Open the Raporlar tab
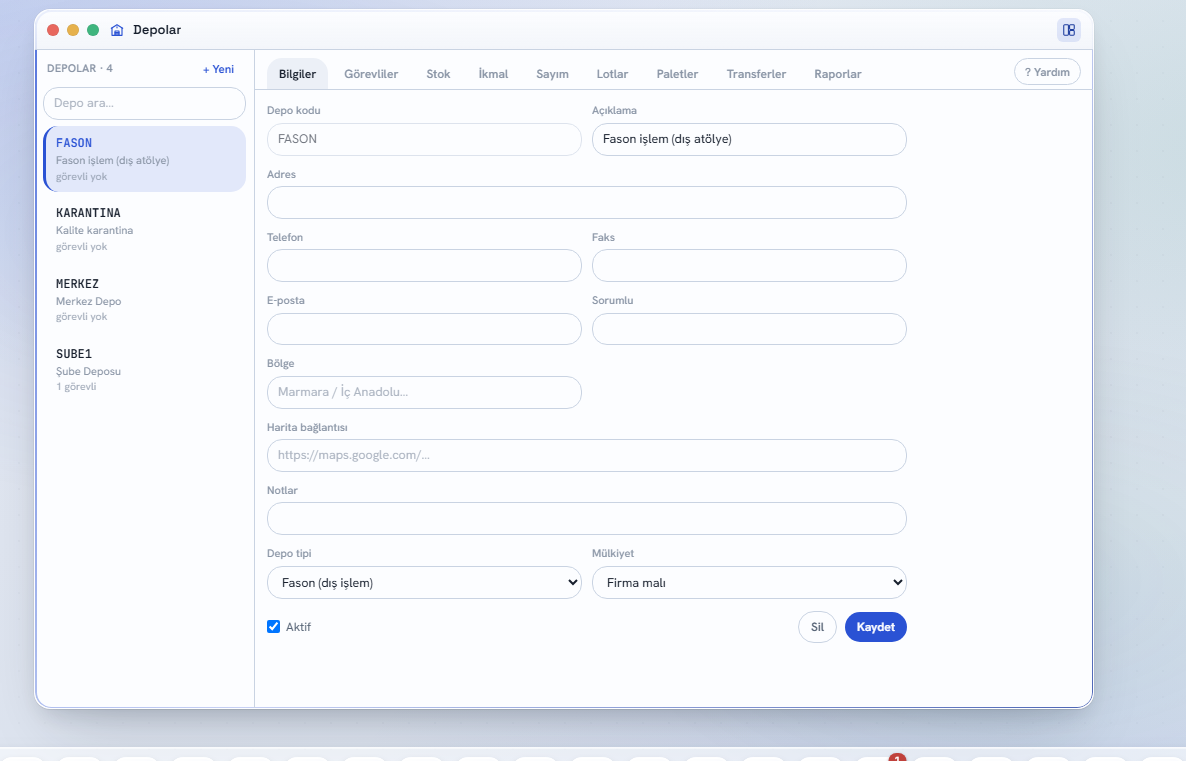The width and height of the screenshot is (1186, 761). tap(837, 74)
